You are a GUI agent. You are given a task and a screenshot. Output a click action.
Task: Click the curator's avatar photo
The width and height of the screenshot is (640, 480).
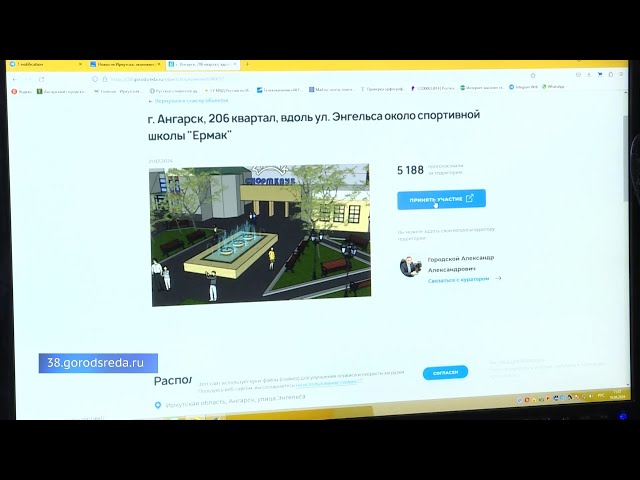(410, 267)
